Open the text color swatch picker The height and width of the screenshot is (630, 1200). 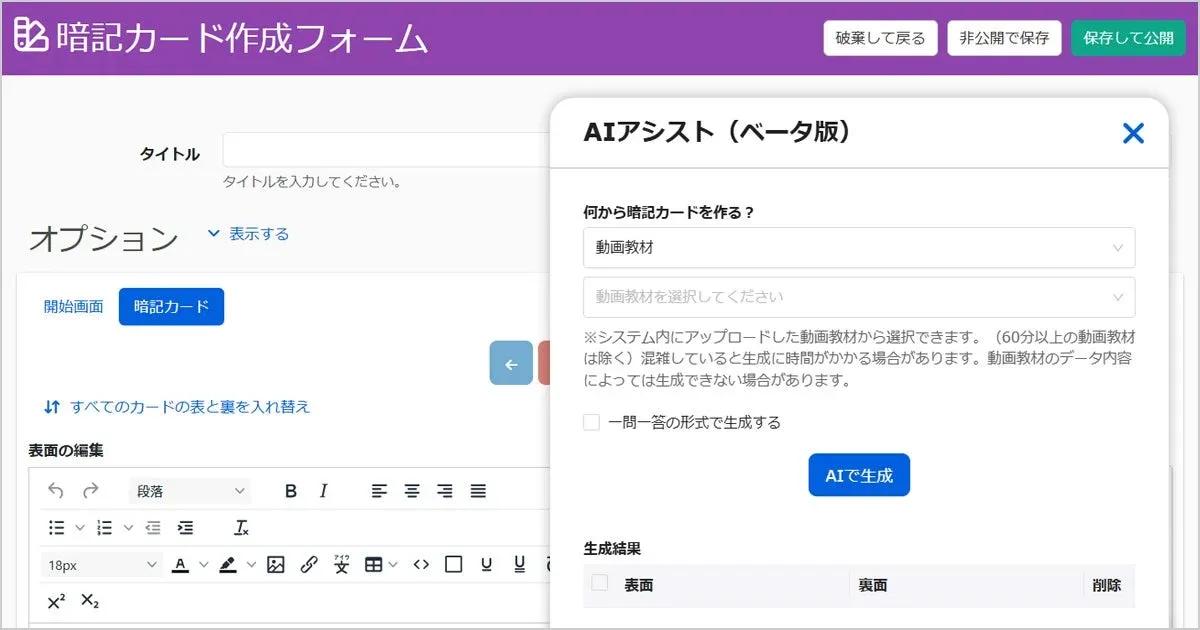coord(181,563)
